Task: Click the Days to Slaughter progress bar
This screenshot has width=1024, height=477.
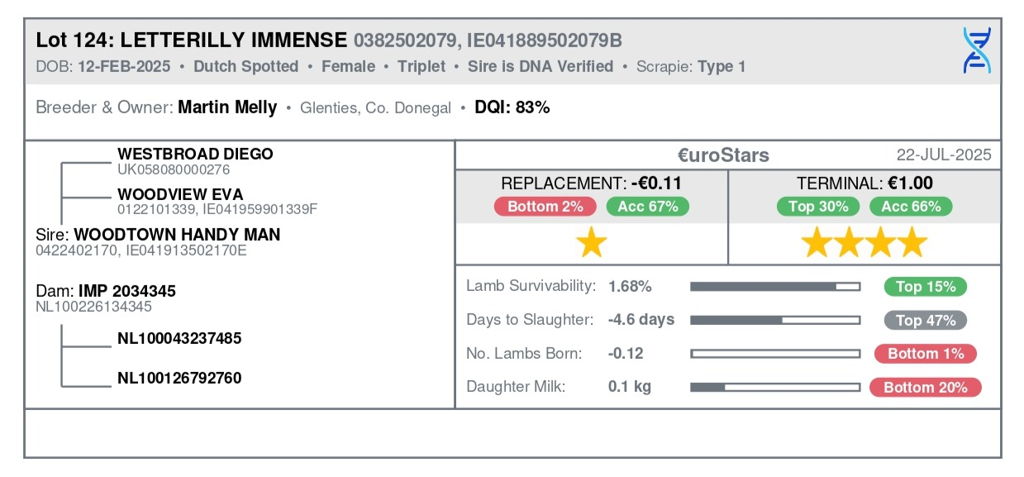Action: click(775, 320)
